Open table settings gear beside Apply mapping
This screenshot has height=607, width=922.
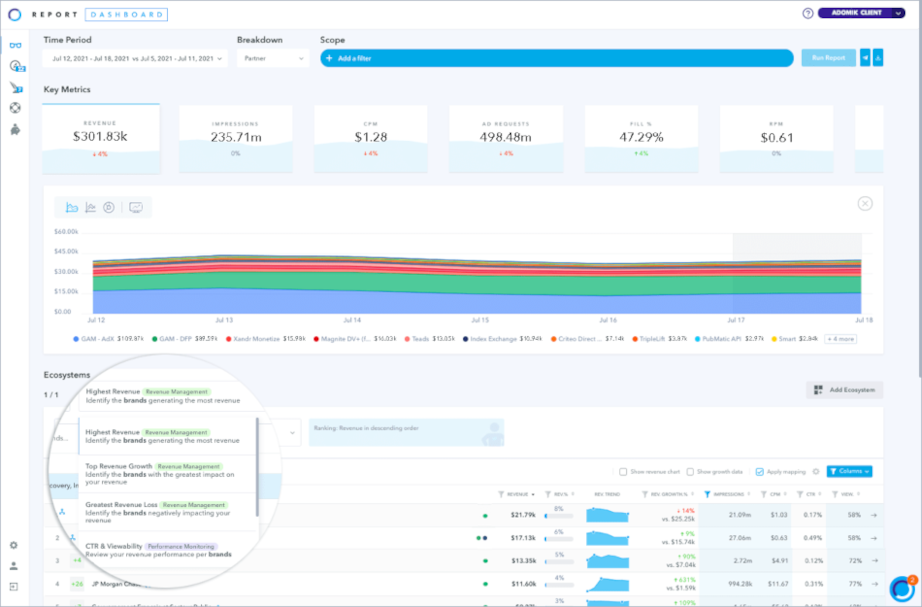pyautogui.click(x=816, y=472)
